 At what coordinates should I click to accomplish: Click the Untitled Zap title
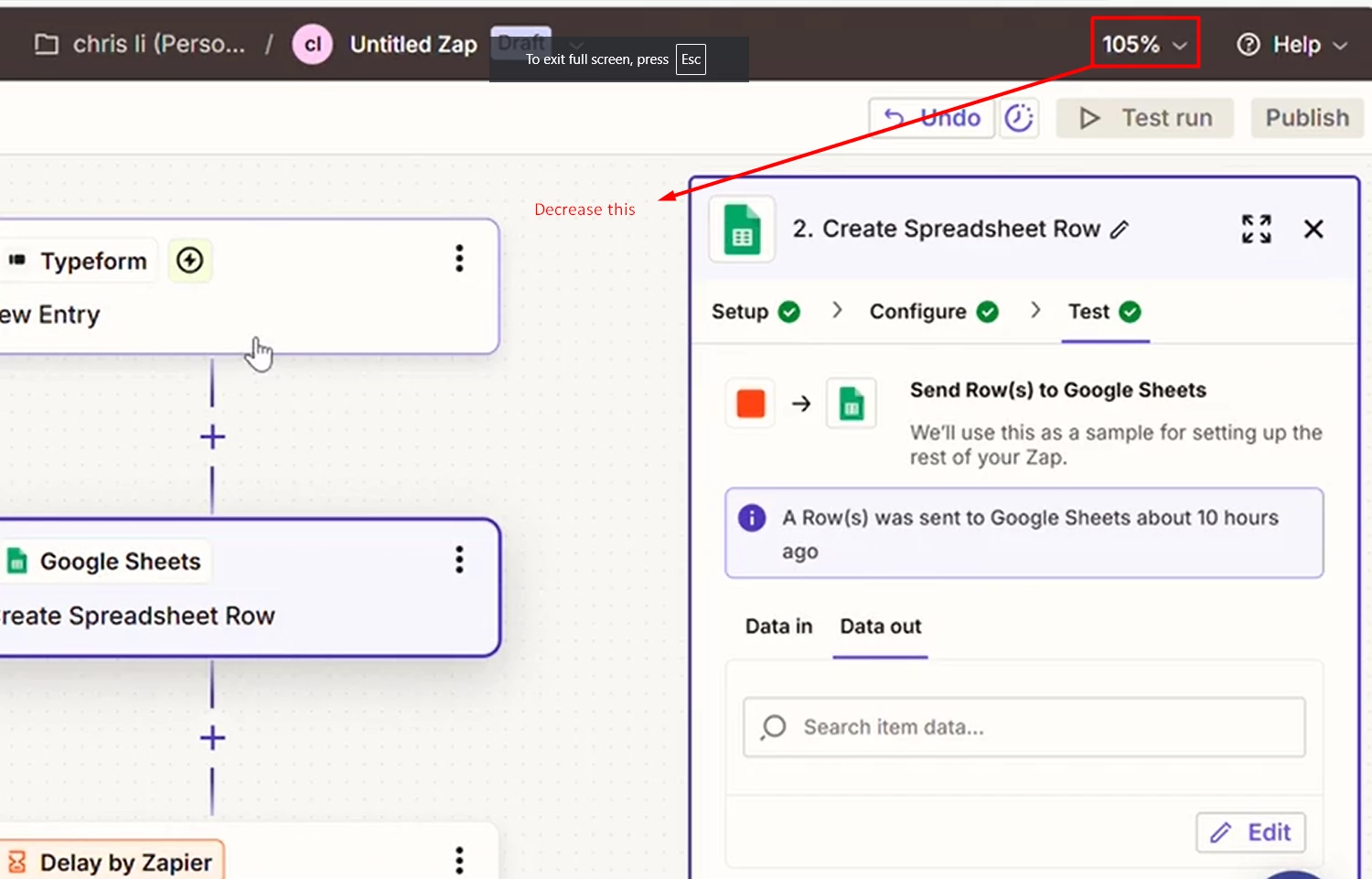click(413, 44)
